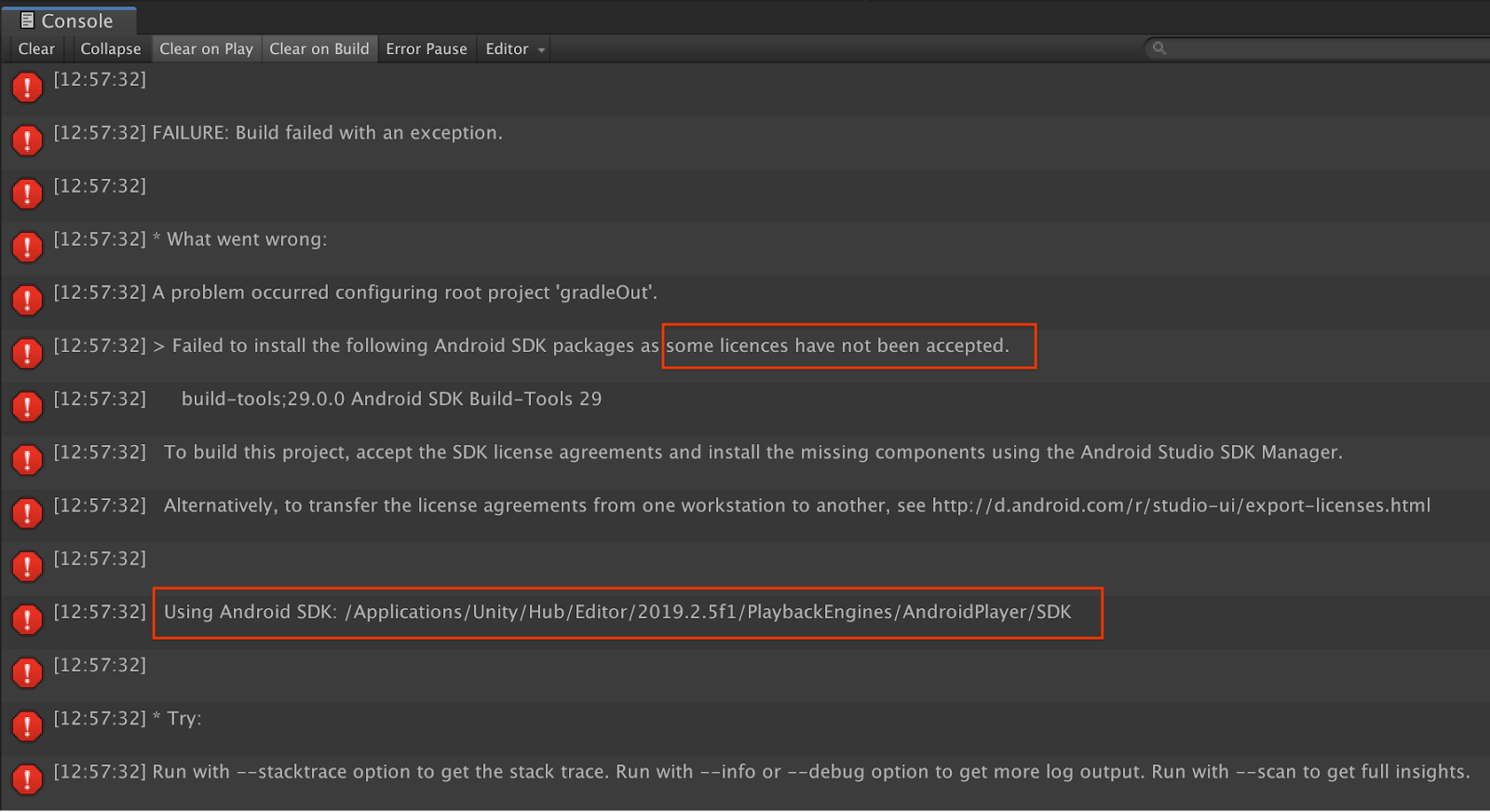Open the Editor dropdown
1490x812 pixels.
tap(514, 48)
